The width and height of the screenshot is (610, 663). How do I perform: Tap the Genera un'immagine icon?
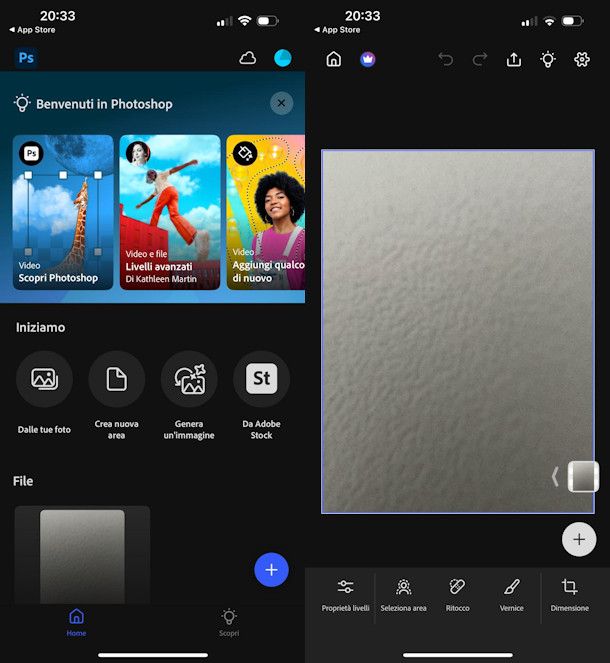(189, 378)
